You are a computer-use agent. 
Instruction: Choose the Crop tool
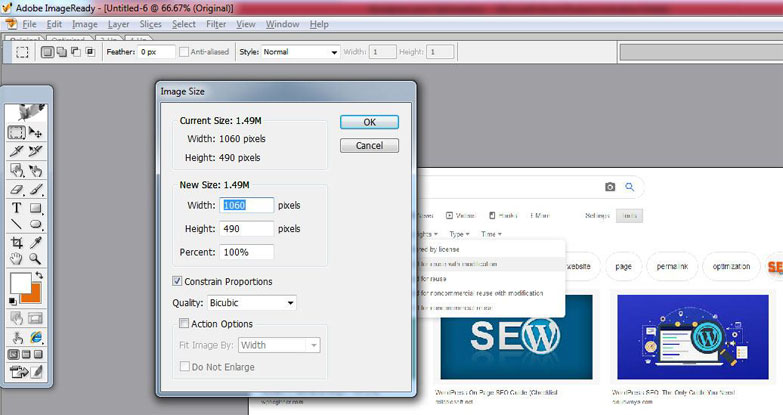point(17,242)
